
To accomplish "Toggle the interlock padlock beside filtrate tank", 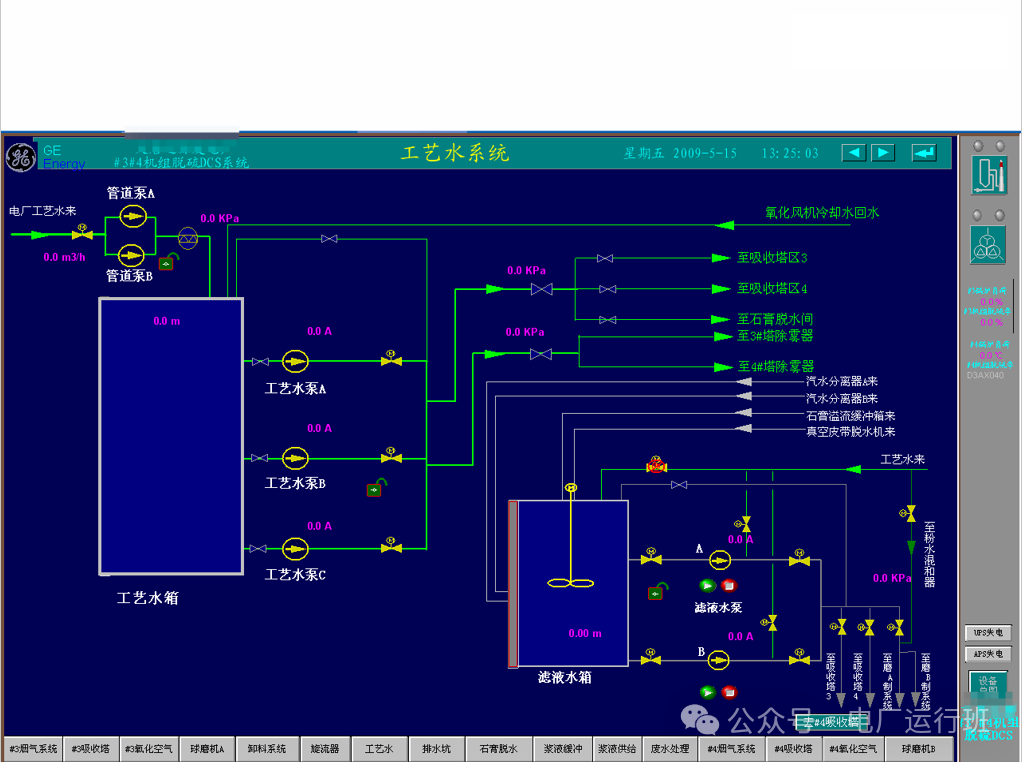I will click(658, 591).
